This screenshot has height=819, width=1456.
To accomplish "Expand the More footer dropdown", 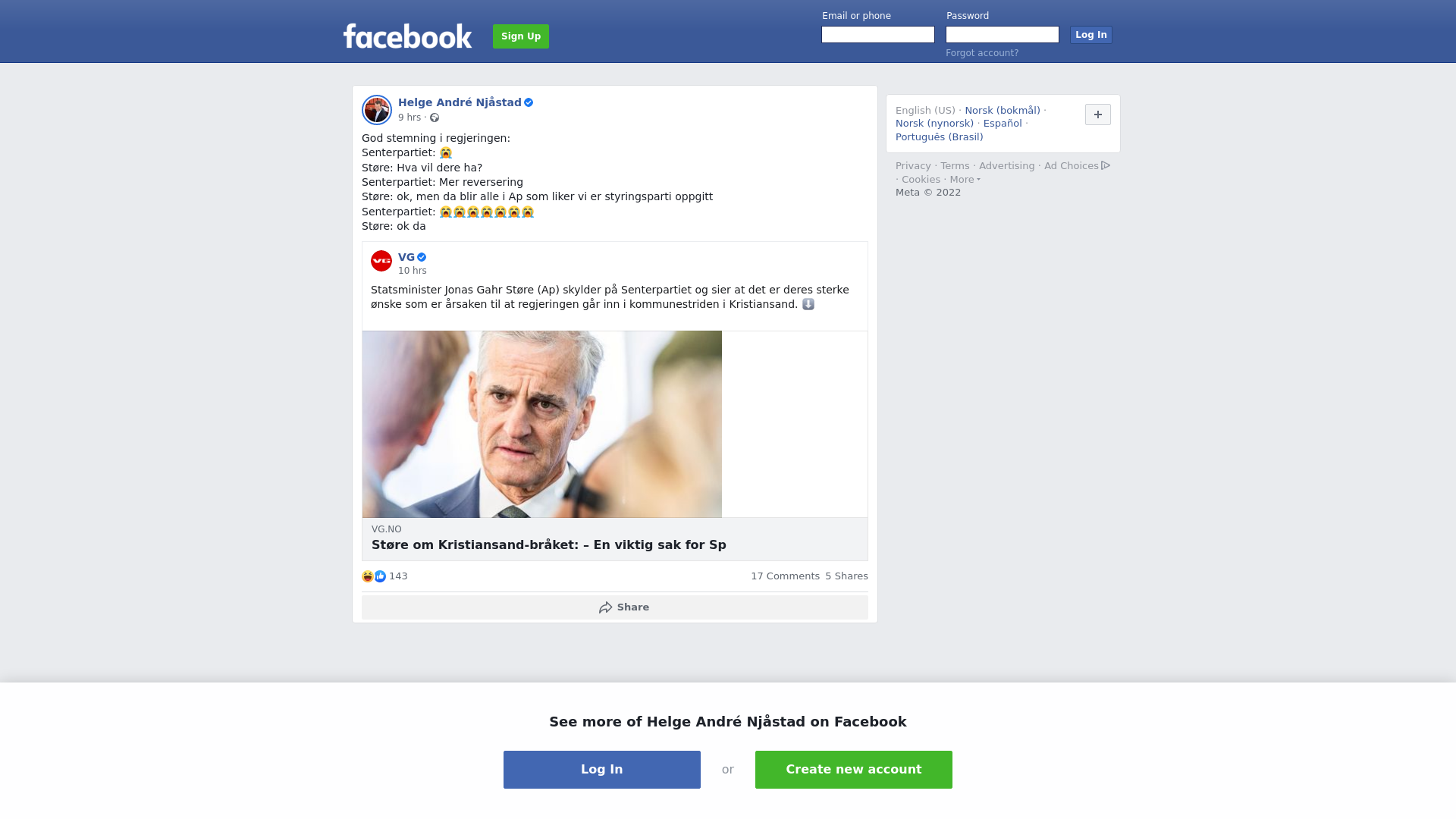I will pos(965,180).
